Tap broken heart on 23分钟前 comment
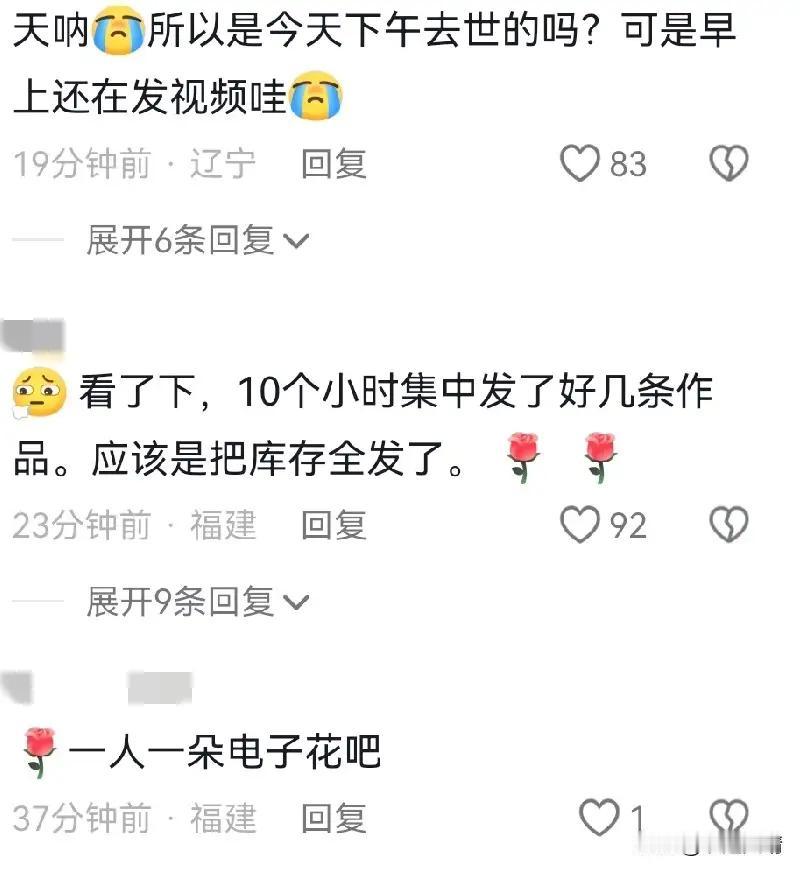Image resolution: width=800 pixels, height=872 pixels. click(729, 524)
